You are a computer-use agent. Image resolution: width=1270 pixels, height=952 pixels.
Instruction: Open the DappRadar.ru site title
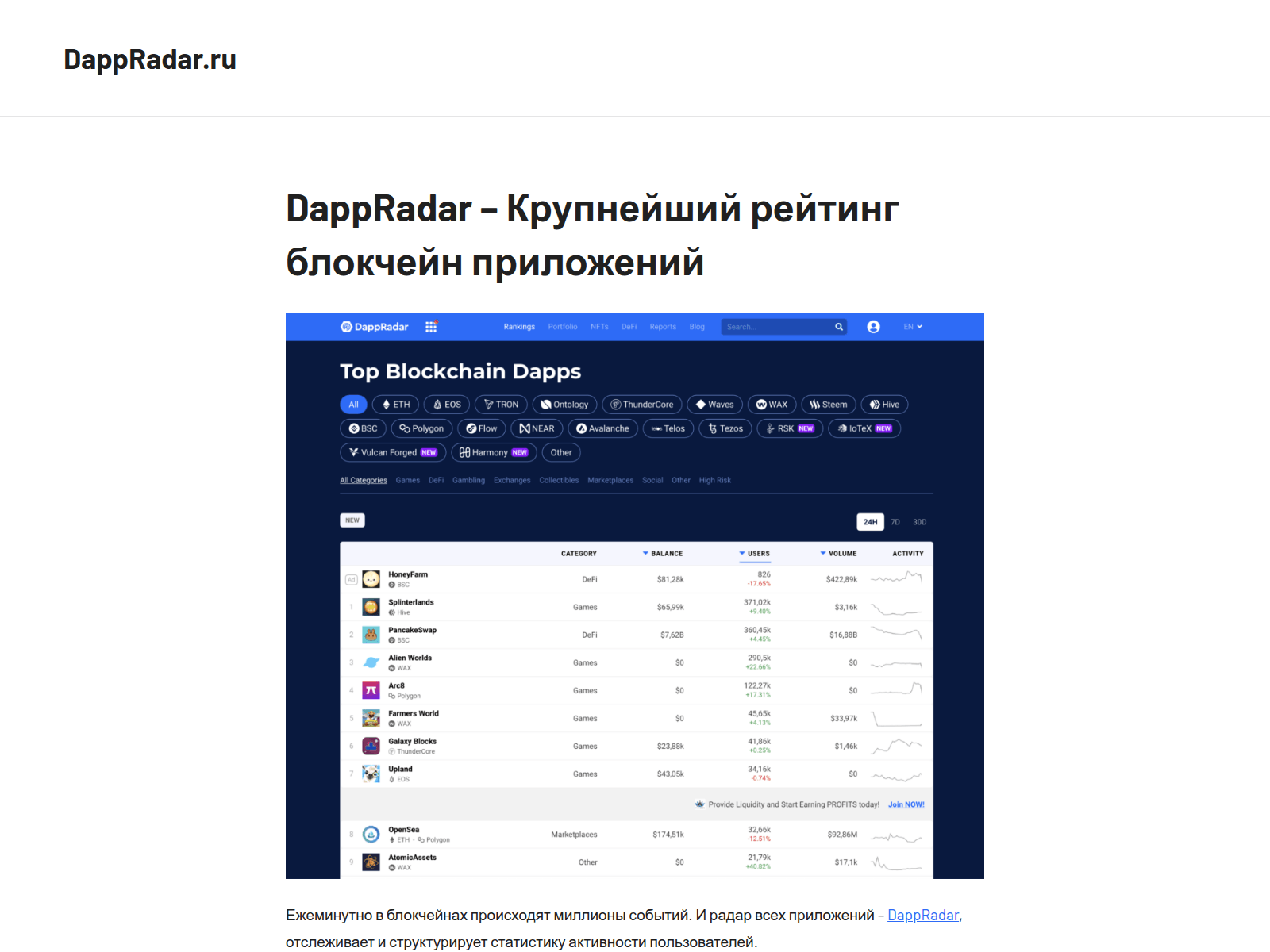tap(150, 59)
